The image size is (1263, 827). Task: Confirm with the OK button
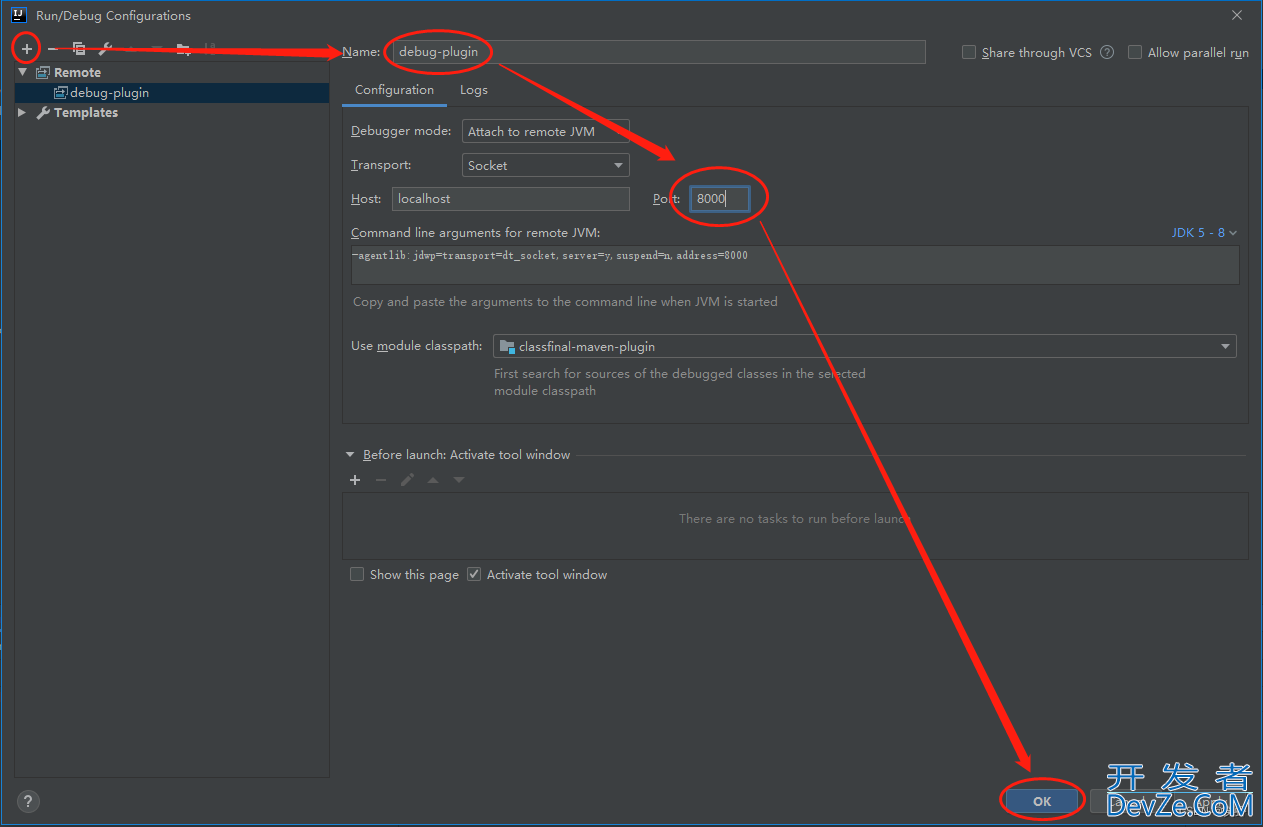tap(1042, 801)
